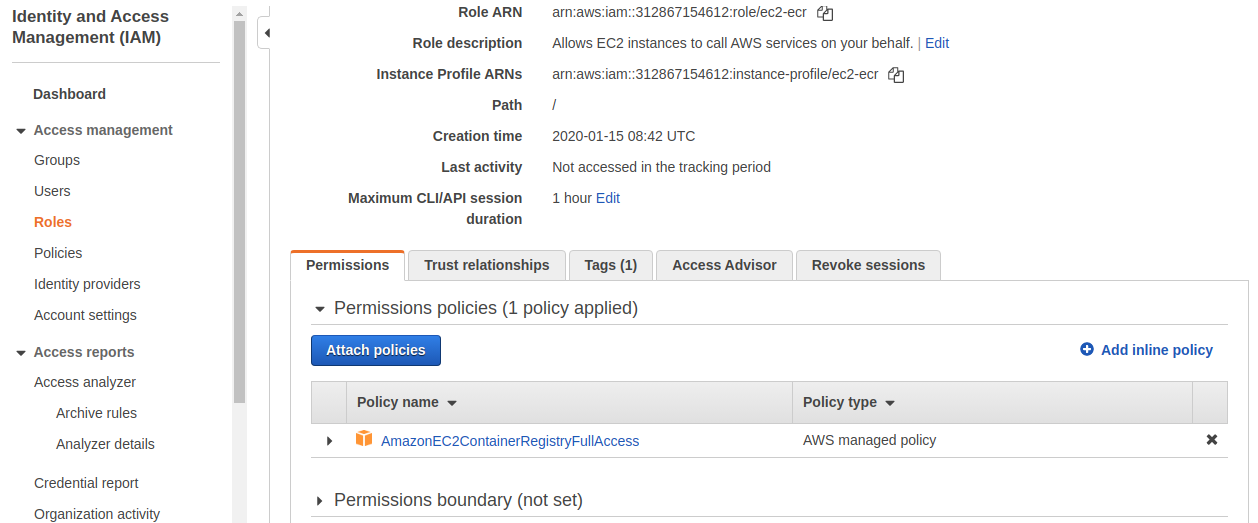Open the Access Advisor tab
Viewport: 1258px width, 523px height.
[724, 265]
